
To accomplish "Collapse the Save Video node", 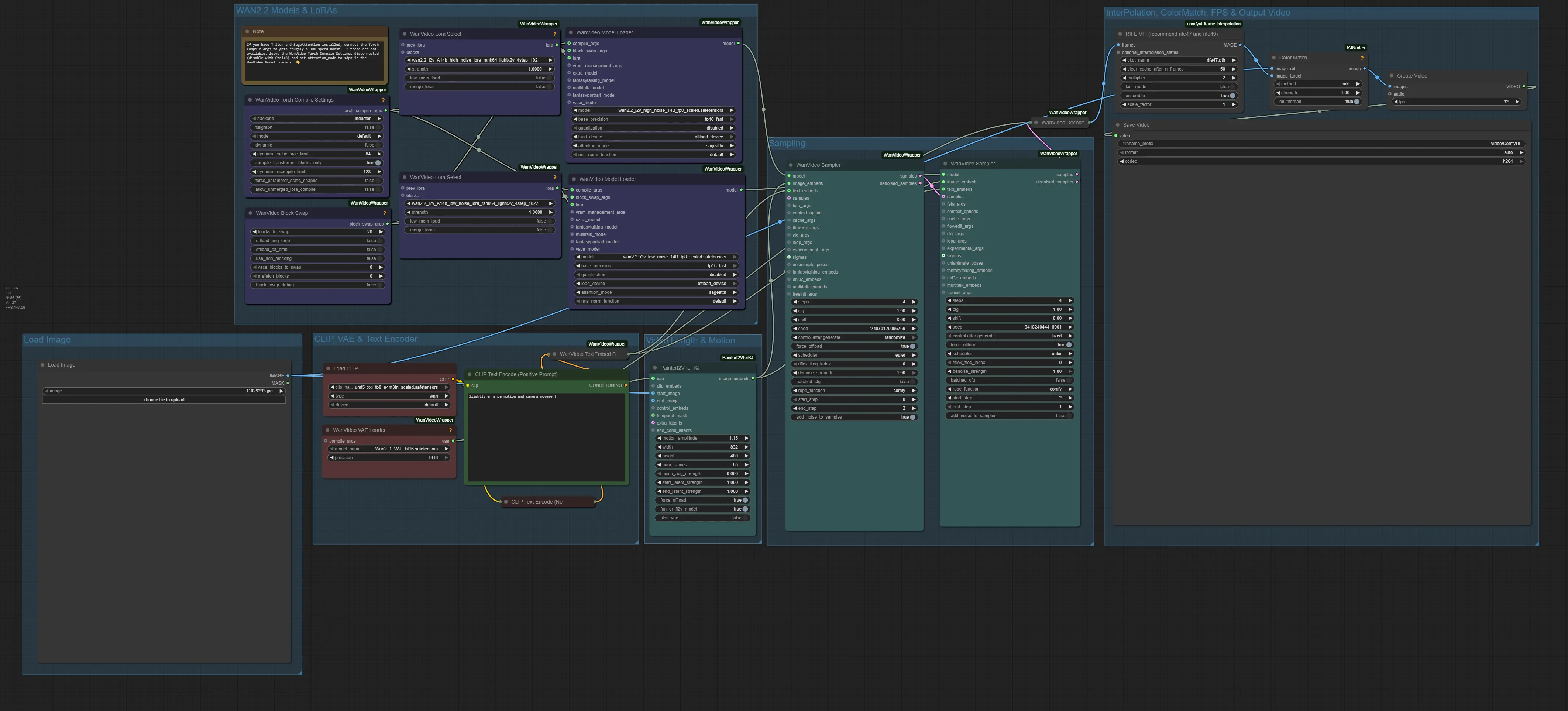I will pos(1118,125).
